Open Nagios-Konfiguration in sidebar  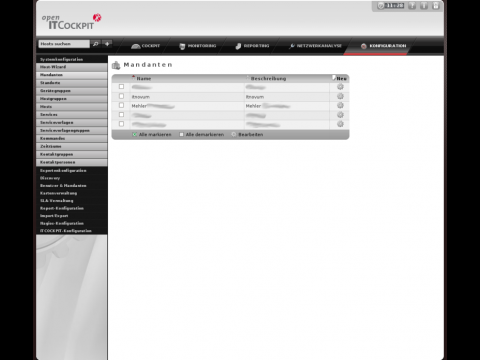point(62,223)
